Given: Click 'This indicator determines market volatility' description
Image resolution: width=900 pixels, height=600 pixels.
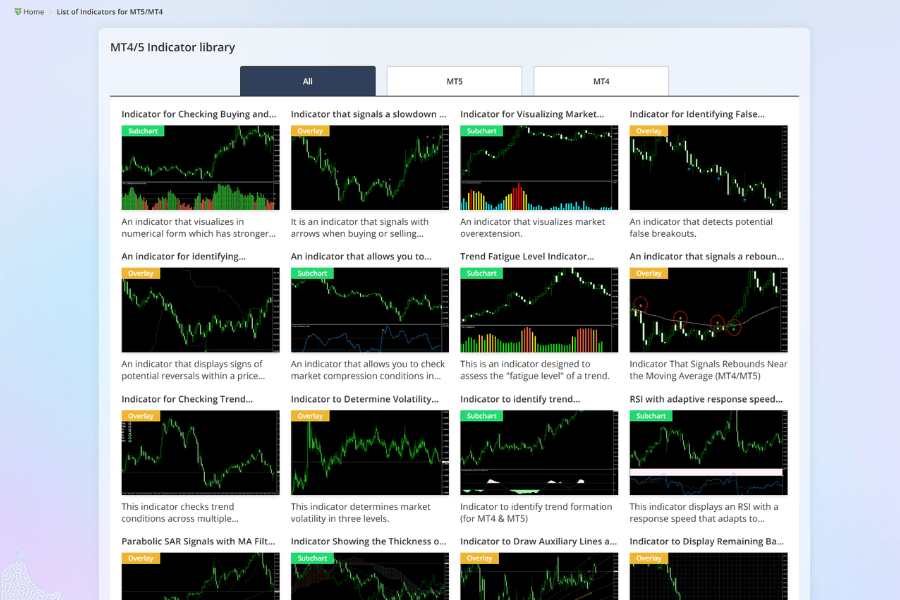Looking at the screenshot, I should (360, 513).
